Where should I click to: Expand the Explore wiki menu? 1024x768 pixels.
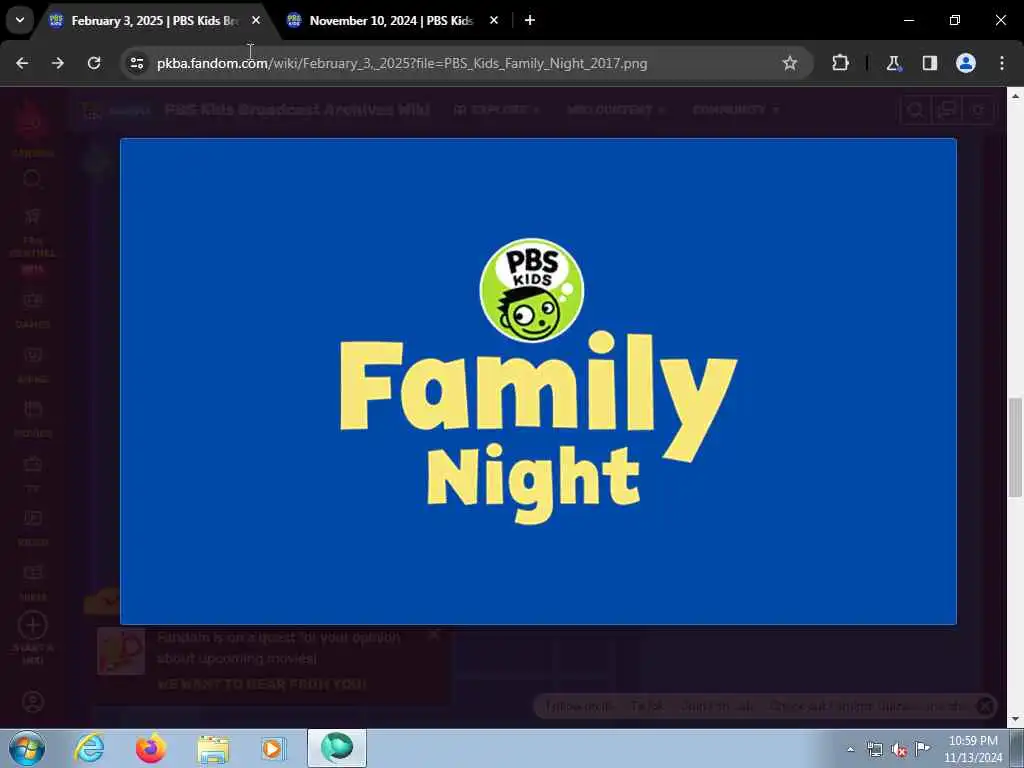click(496, 110)
